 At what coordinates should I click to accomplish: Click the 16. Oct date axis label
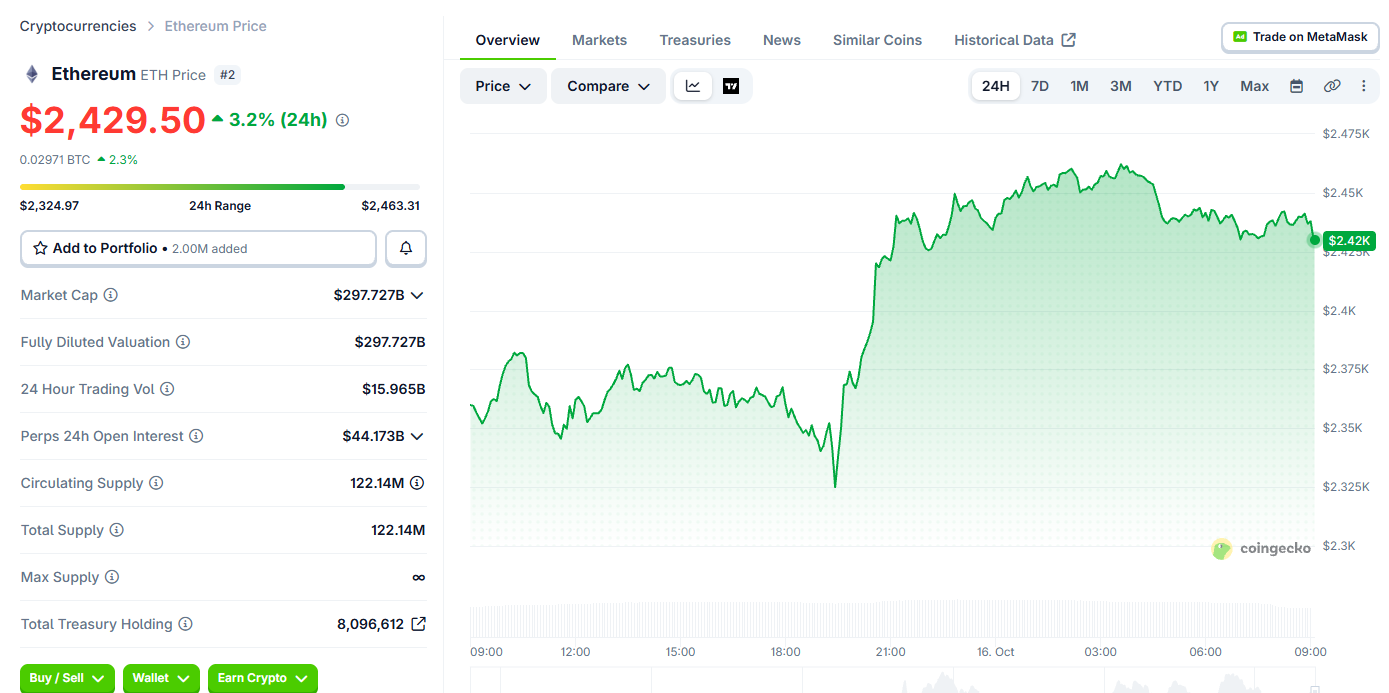[996, 652]
